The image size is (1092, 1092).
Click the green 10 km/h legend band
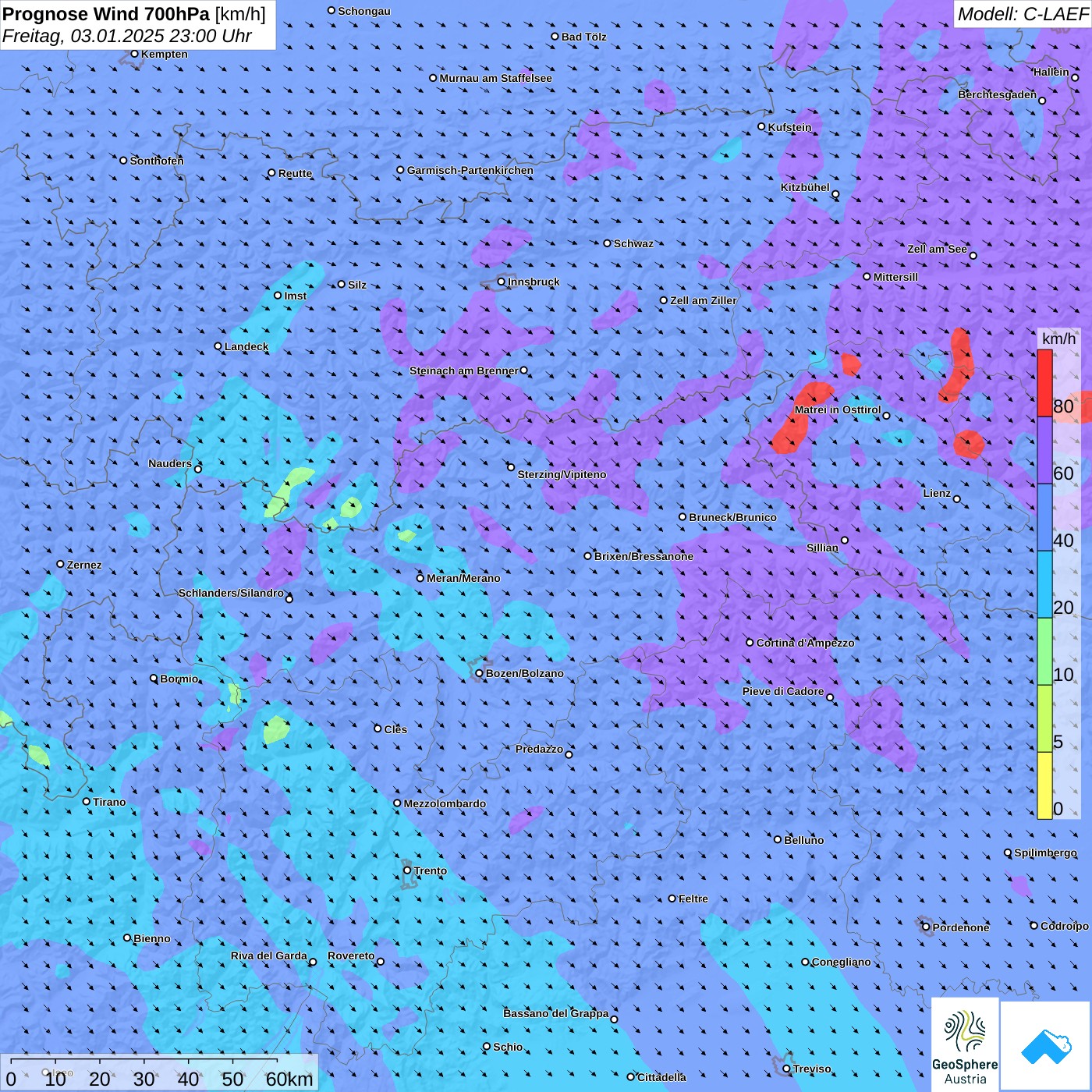(1044, 651)
